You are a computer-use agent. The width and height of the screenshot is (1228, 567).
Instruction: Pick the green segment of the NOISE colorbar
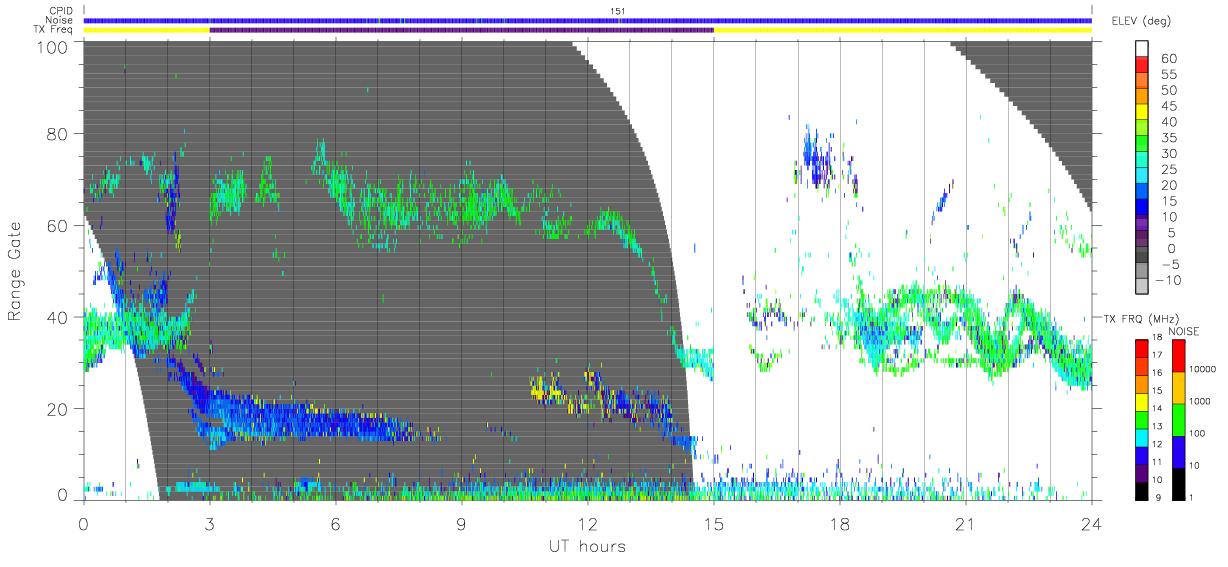tap(1179, 418)
